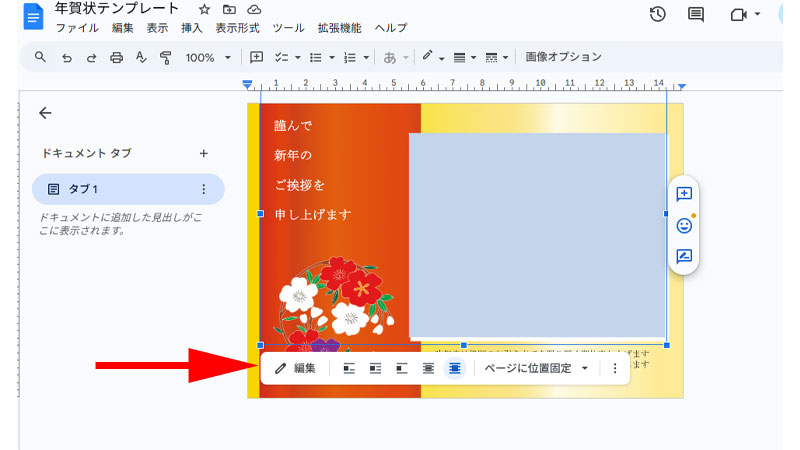Select the blue placeholder image
Viewport: 800px width, 450px height.
pyautogui.click(x=537, y=235)
